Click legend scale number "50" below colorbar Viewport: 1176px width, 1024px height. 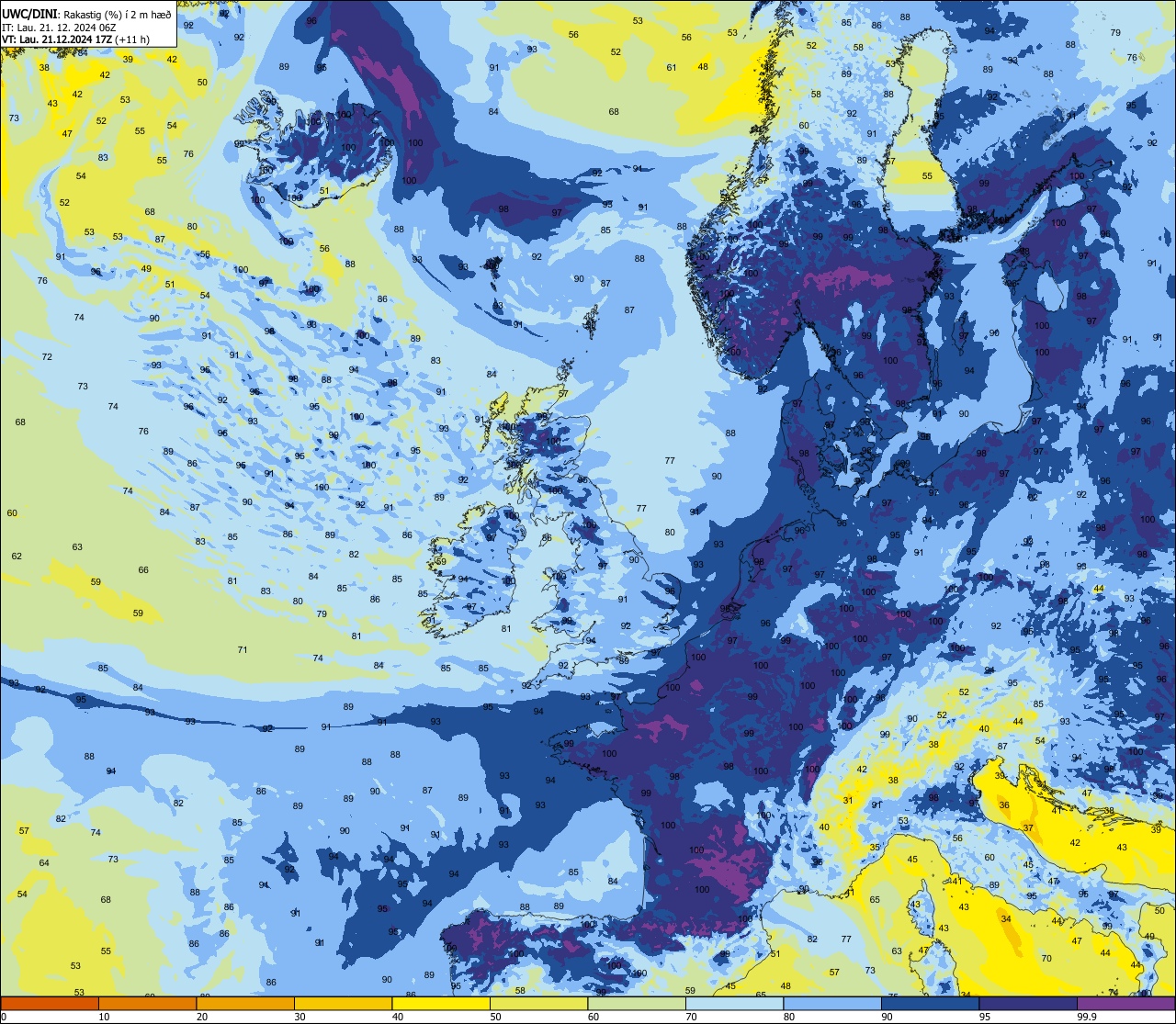coord(495,1016)
